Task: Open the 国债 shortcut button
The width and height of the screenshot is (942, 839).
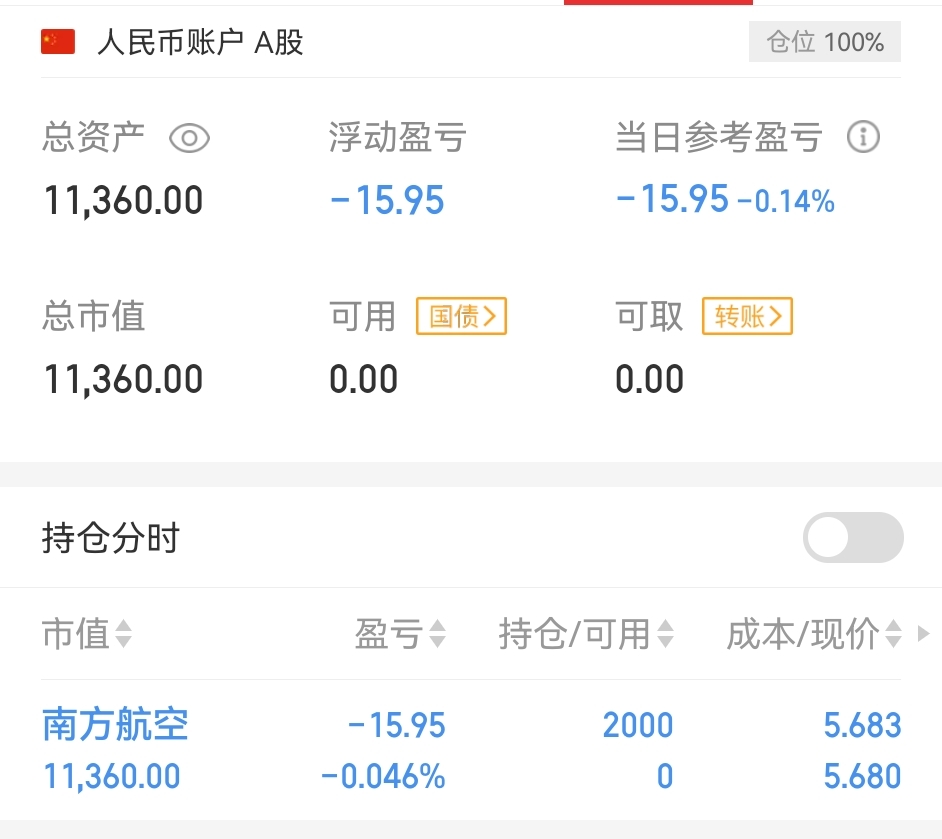Action: click(461, 316)
